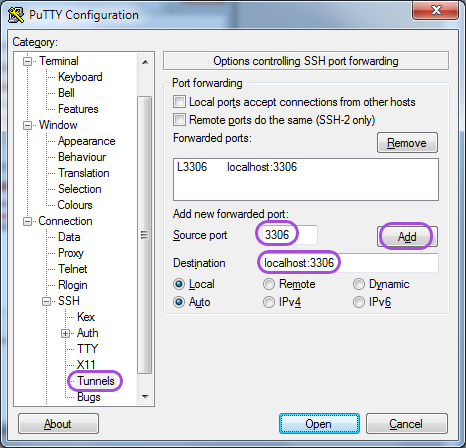Open the Bell settings category
This screenshot has height=448, width=466.
(66, 93)
